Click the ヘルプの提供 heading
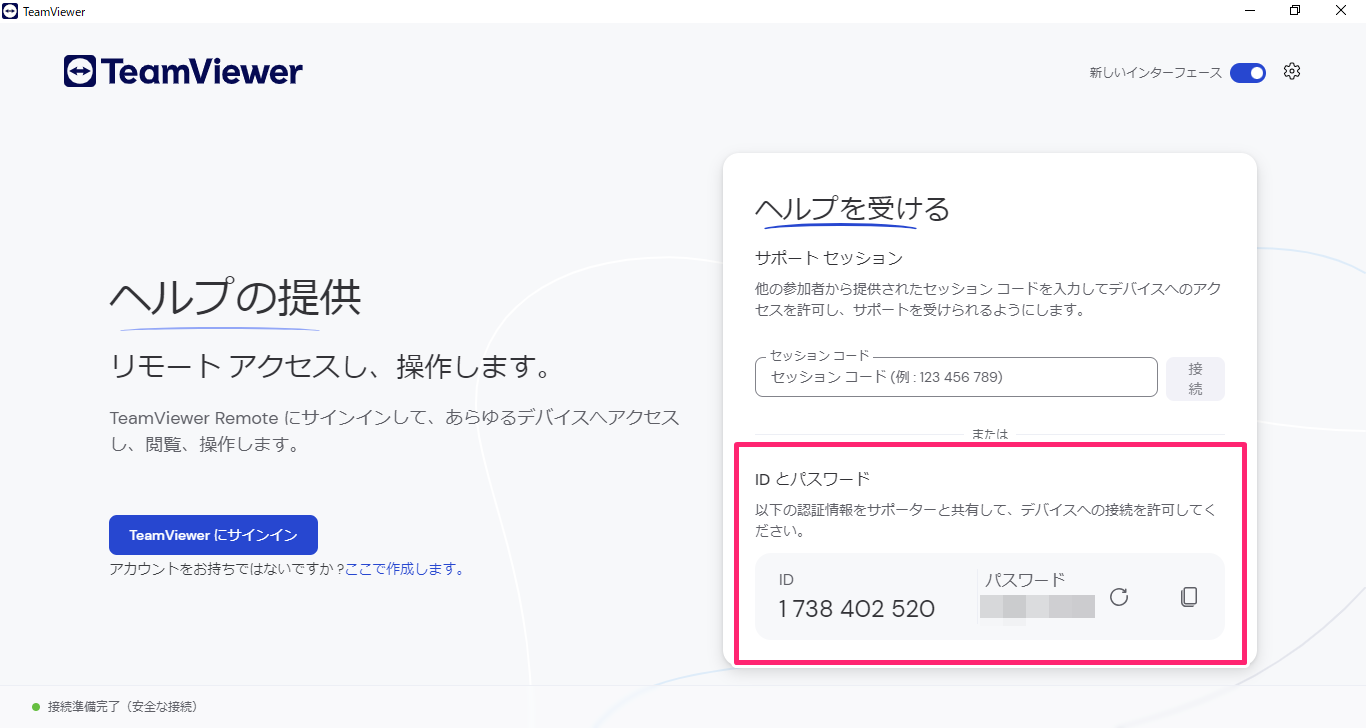Viewport: 1366px width, 728px height. pos(235,298)
